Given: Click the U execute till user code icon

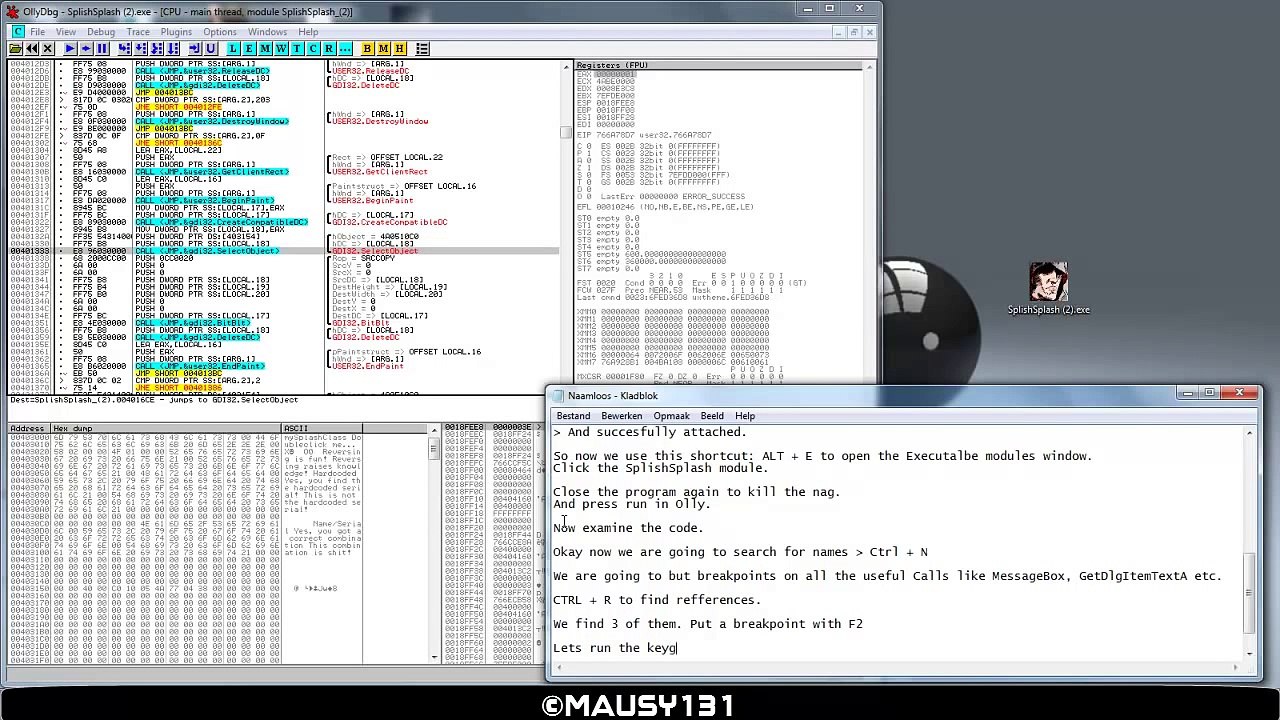Looking at the screenshot, I should coord(211,49).
